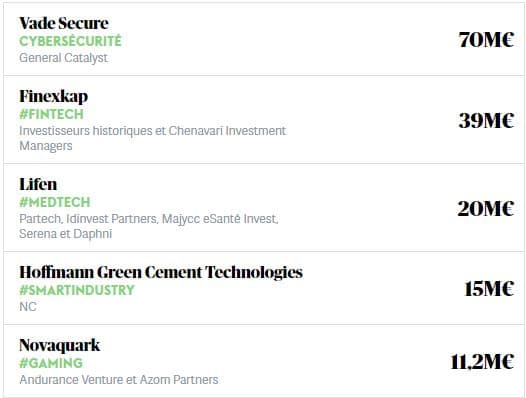Click the 20M€ funding amount

(x=485, y=208)
